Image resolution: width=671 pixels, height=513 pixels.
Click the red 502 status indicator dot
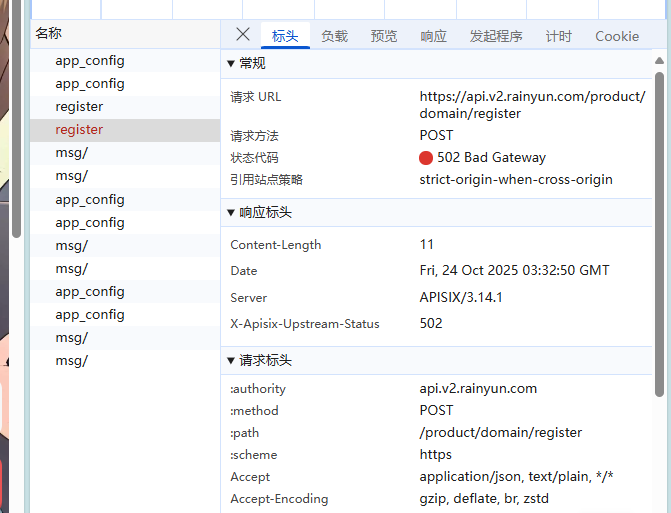[426, 158]
